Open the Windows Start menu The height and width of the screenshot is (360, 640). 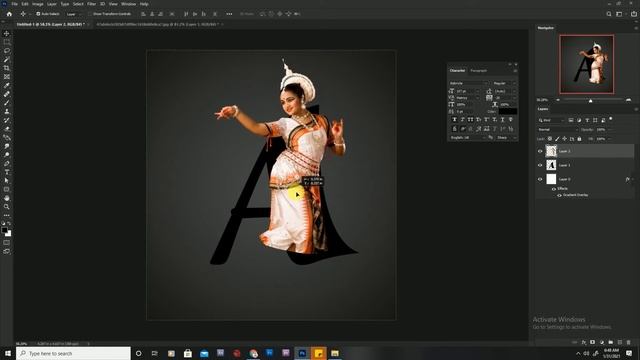pyautogui.click(x=8, y=353)
